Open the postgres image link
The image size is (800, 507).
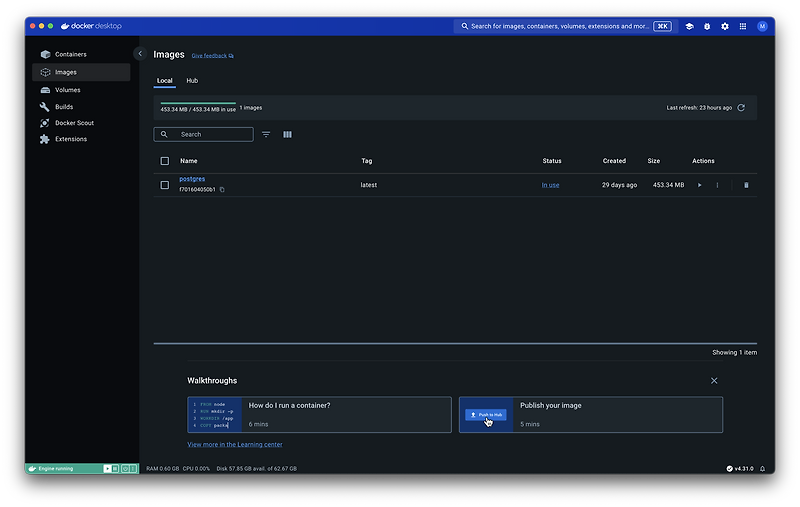[192, 179]
